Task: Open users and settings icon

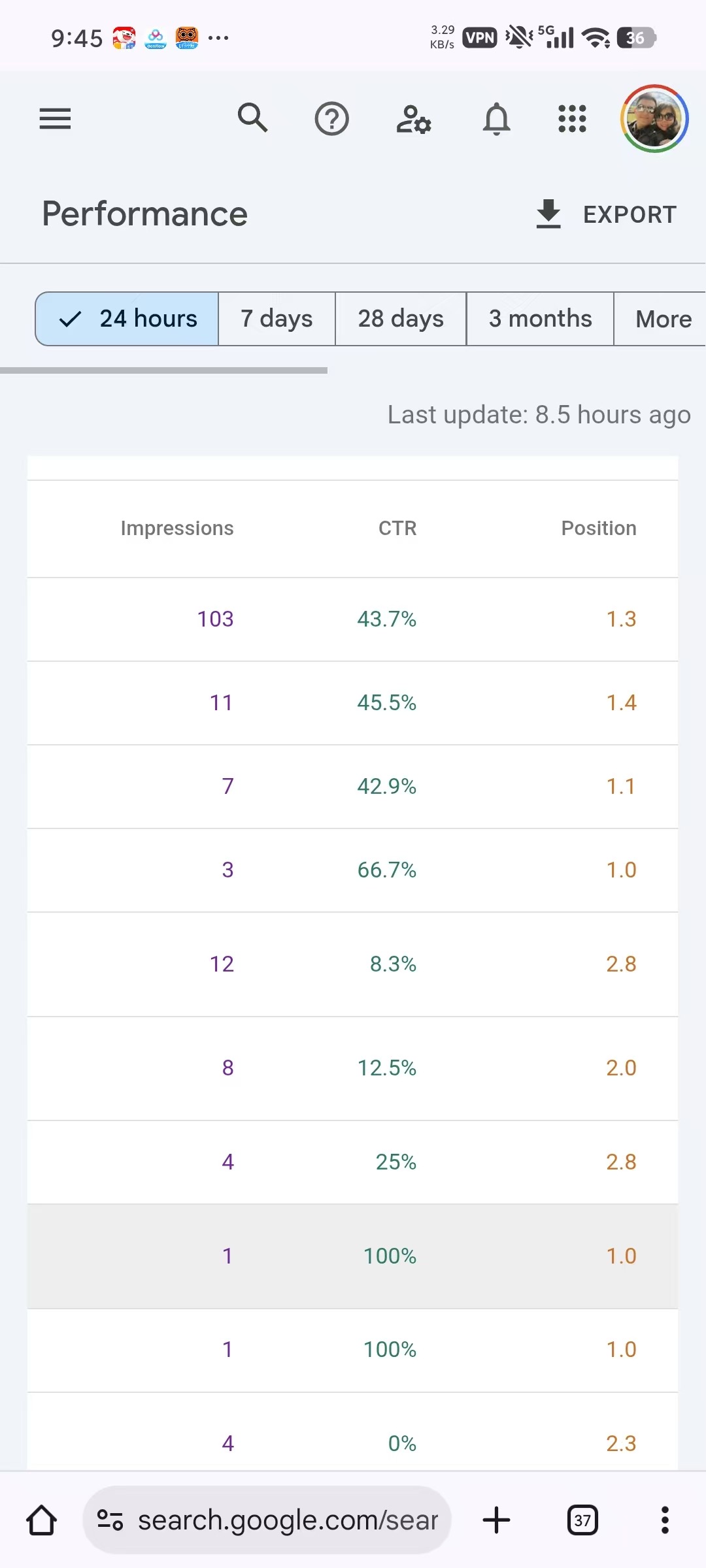Action: click(413, 119)
